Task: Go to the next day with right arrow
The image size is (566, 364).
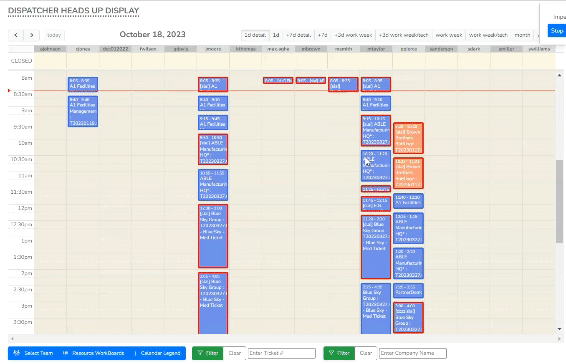Action: point(32,35)
